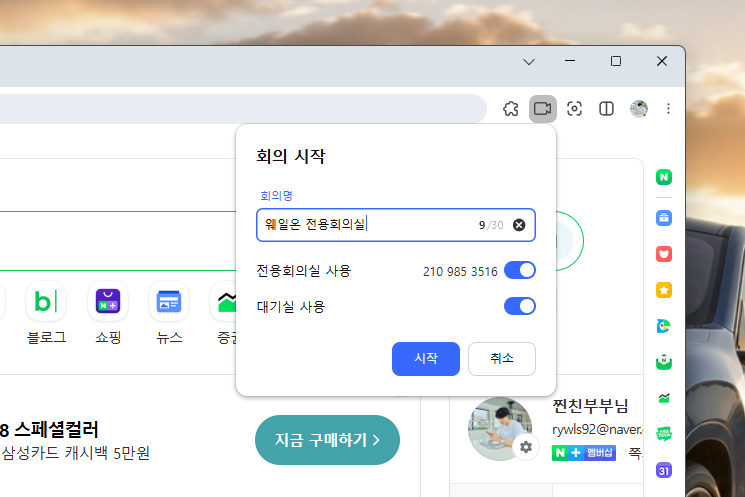Toggle 전용회의실 사용 switch

point(520,271)
